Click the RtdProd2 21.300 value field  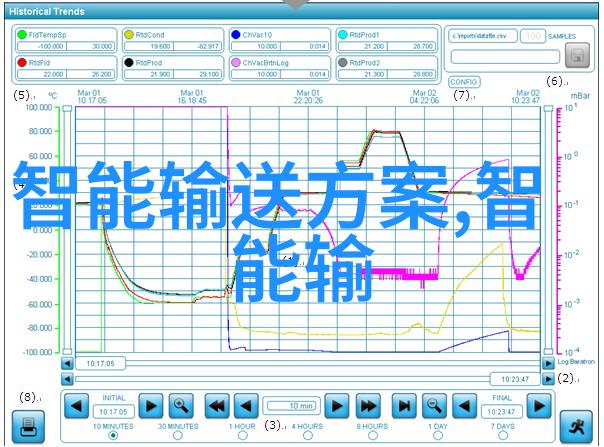pos(363,74)
